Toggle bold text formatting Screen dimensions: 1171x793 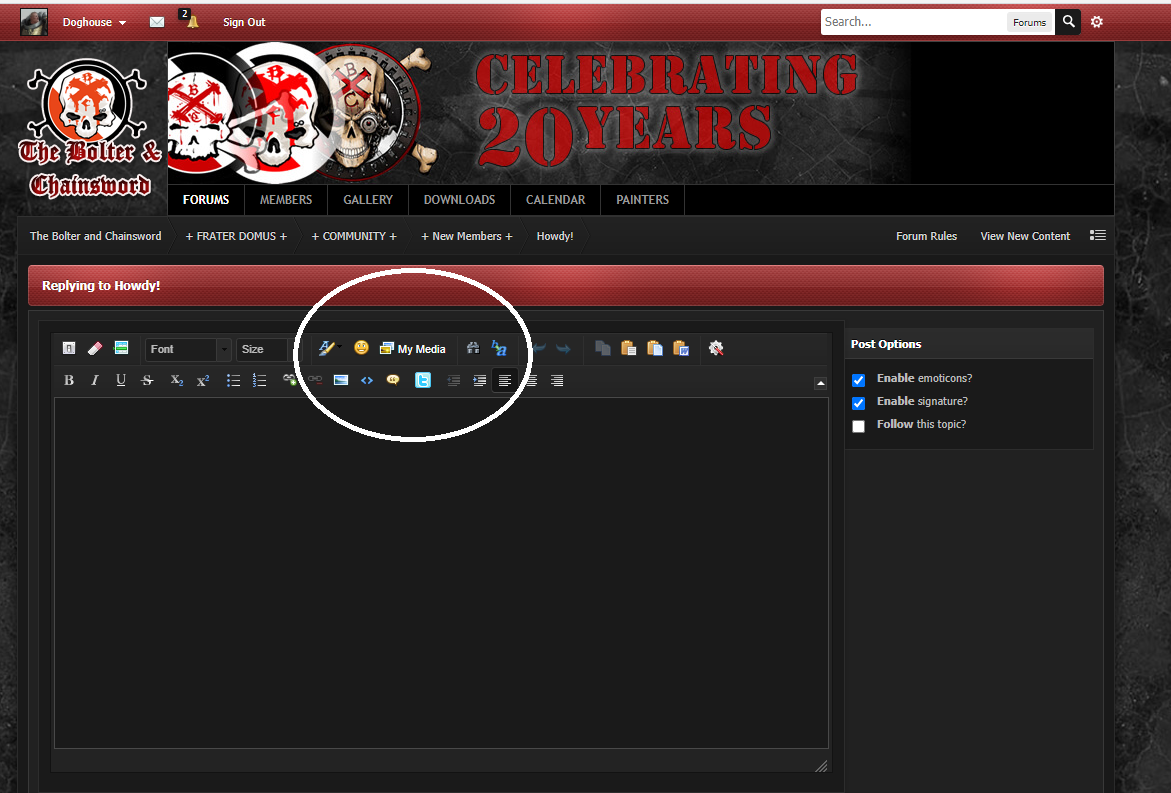coord(69,380)
